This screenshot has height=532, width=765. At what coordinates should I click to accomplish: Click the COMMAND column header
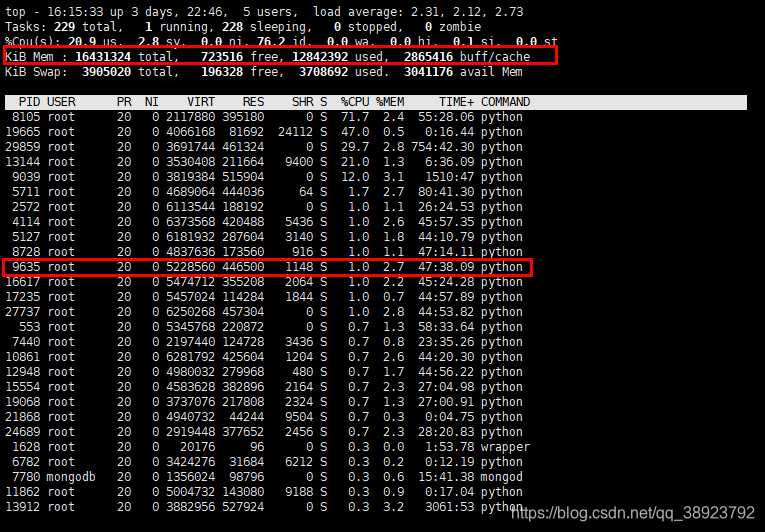click(505, 102)
